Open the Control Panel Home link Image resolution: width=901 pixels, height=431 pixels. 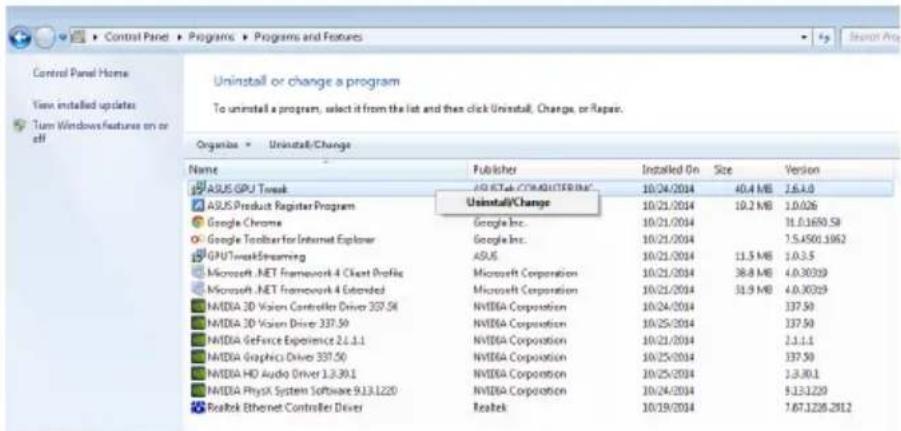coord(80,73)
